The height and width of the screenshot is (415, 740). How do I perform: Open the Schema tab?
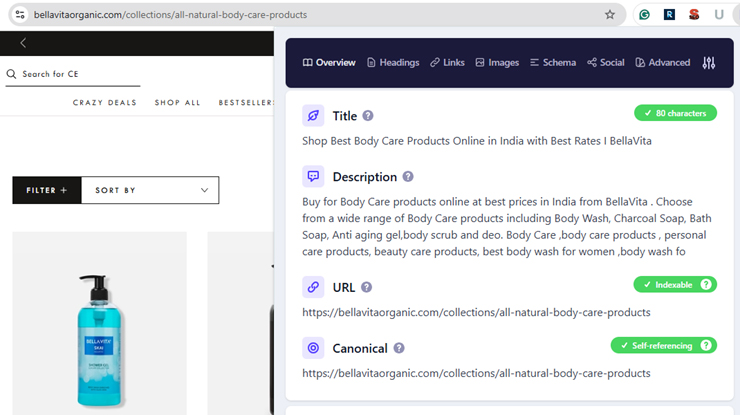pos(553,63)
